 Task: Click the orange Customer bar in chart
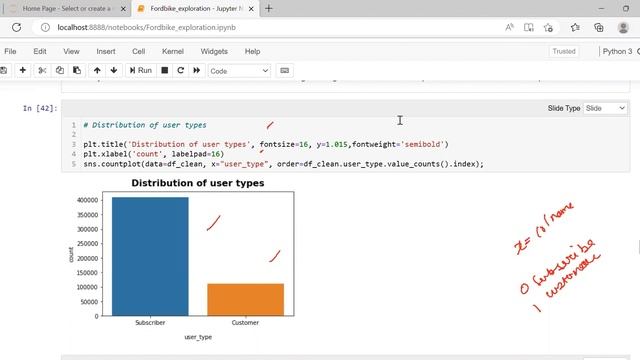[x=245, y=300]
